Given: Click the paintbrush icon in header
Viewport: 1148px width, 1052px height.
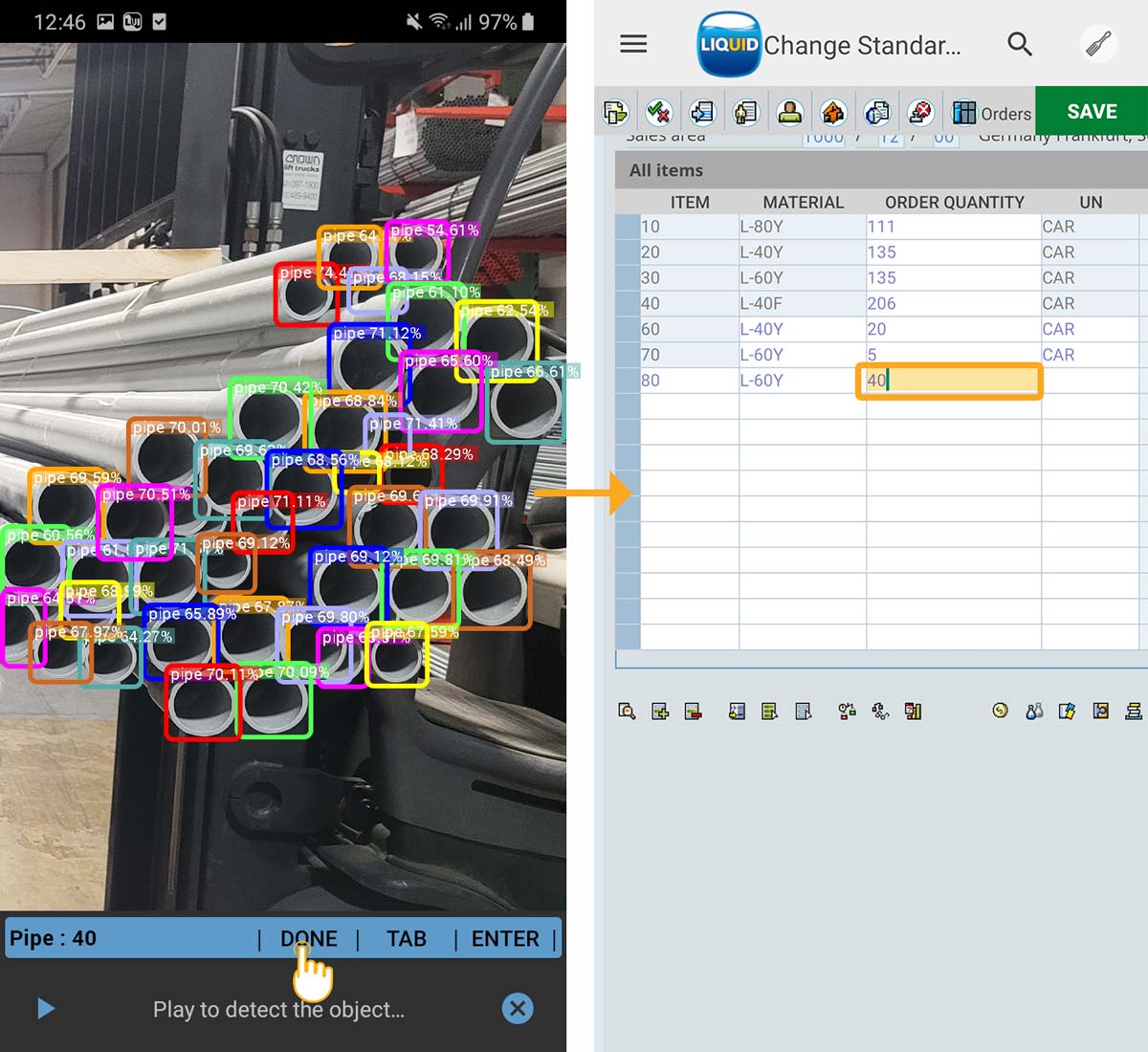Looking at the screenshot, I should (1098, 44).
